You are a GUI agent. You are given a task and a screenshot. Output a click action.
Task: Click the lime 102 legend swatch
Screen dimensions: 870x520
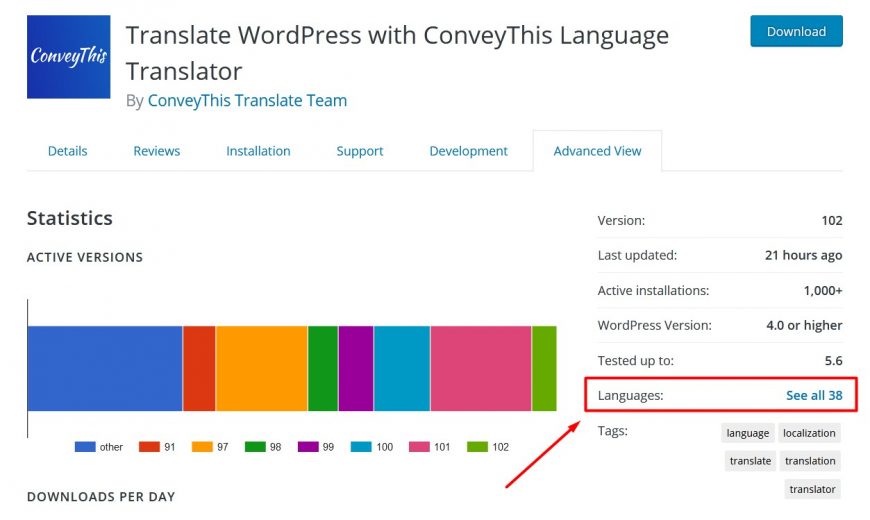[477, 447]
